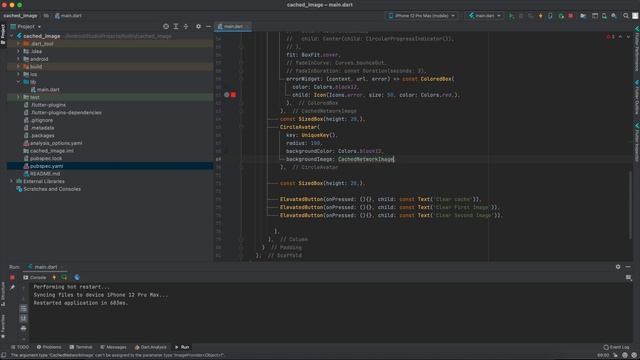Open iPhone 12 Pro Max device dropdown
The height and width of the screenshot is (360, 640).
(x=422, y=16)
